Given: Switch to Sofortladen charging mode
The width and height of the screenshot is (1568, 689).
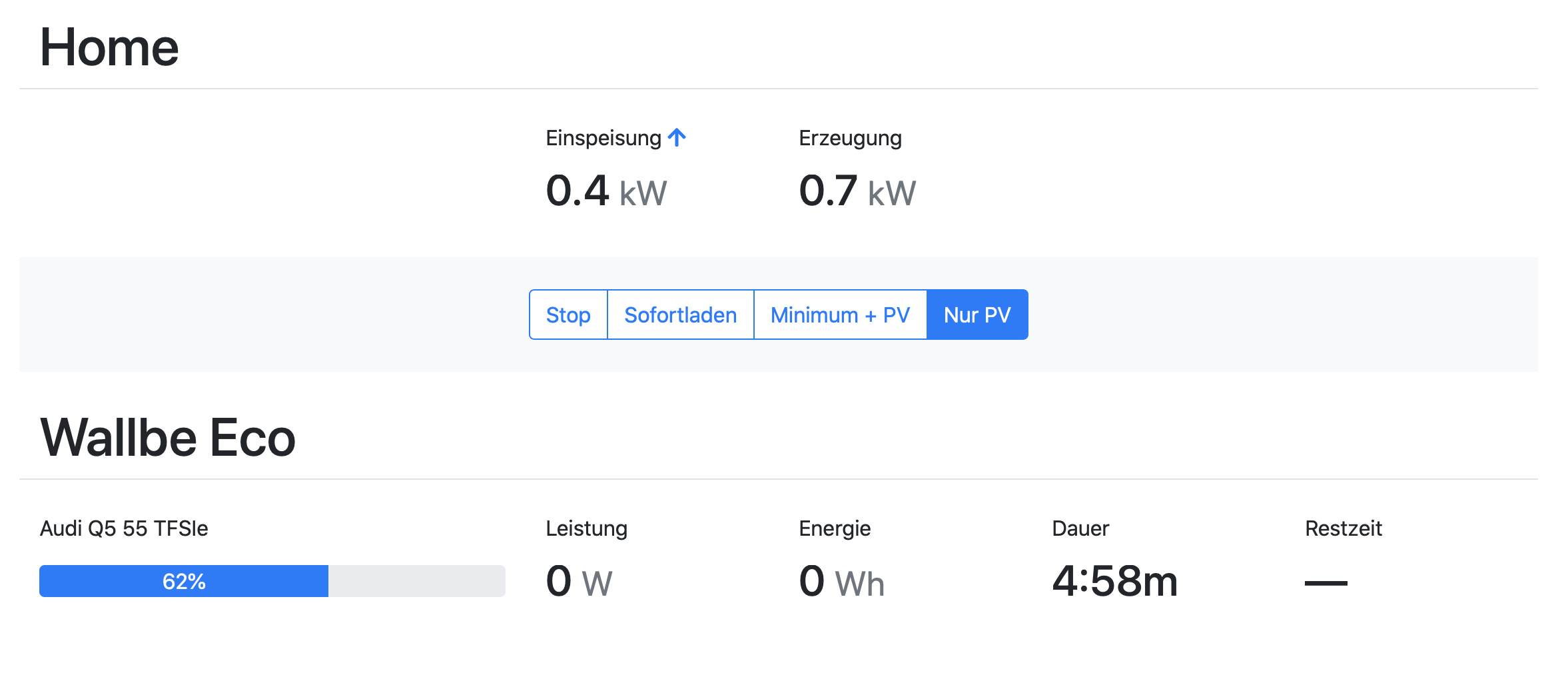Looking at the screenshot, I should pos(680,315).
